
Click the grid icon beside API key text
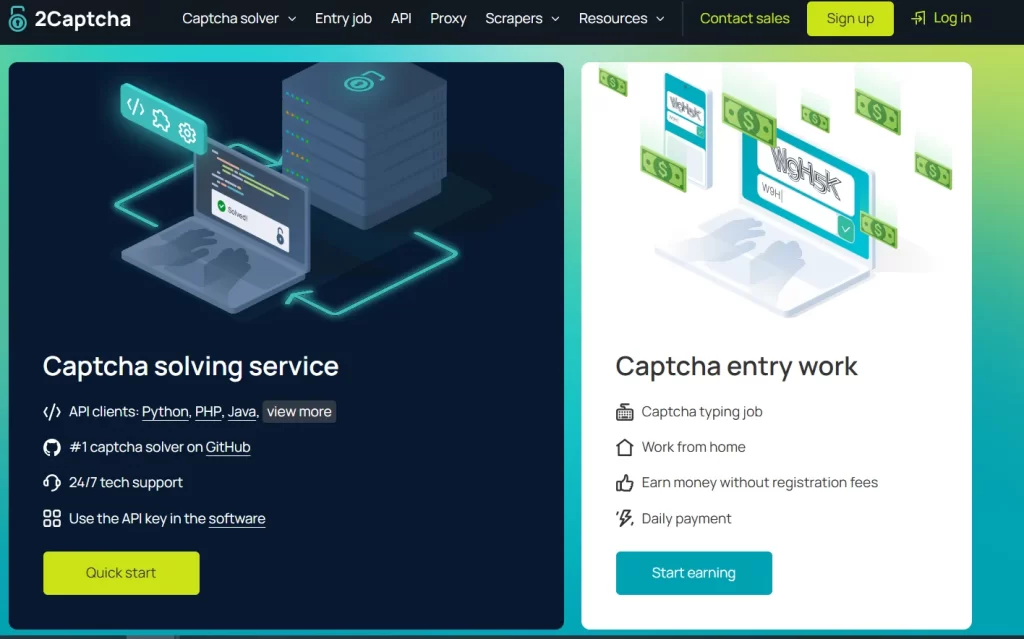[52, 518]
